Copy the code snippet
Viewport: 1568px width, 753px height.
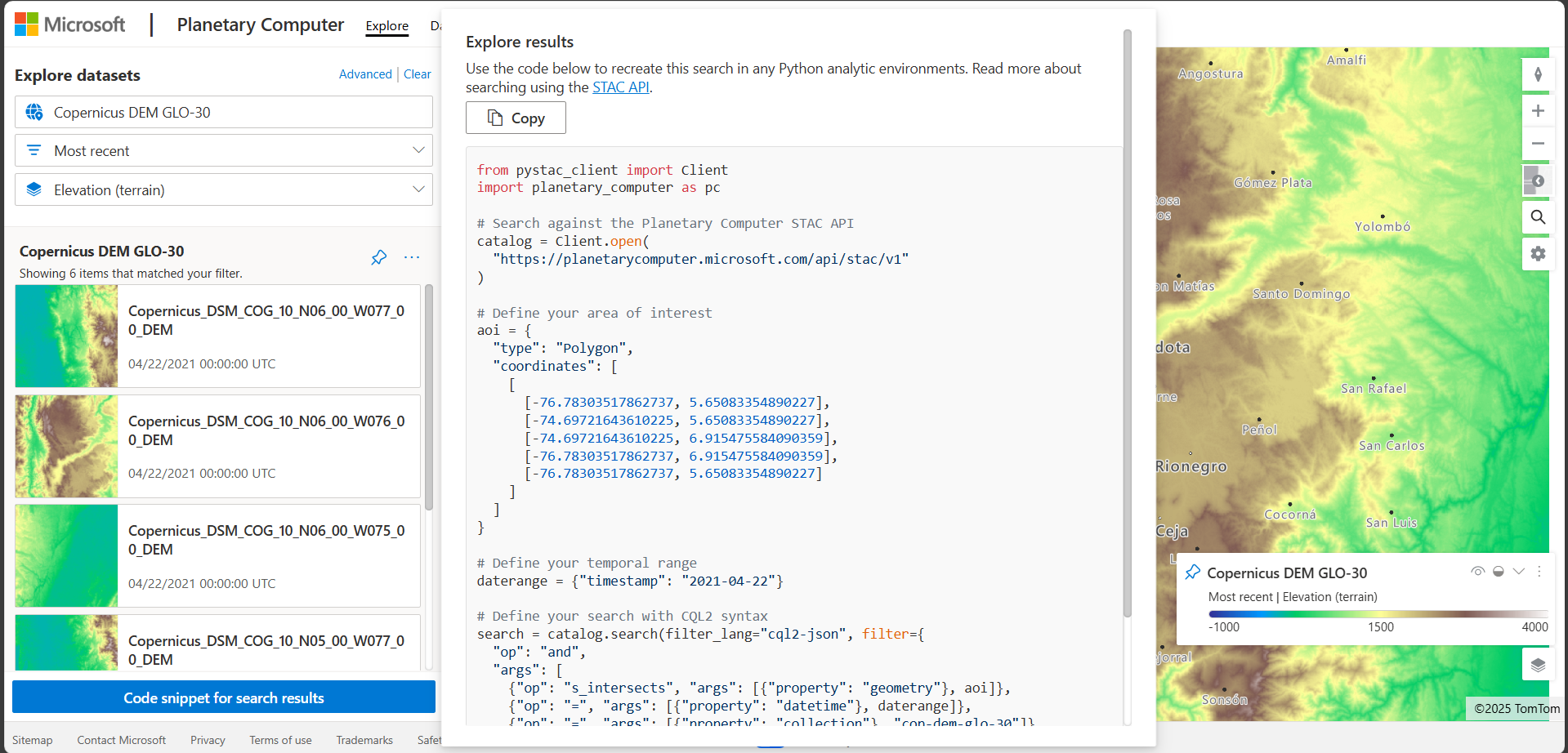(516, 118)
